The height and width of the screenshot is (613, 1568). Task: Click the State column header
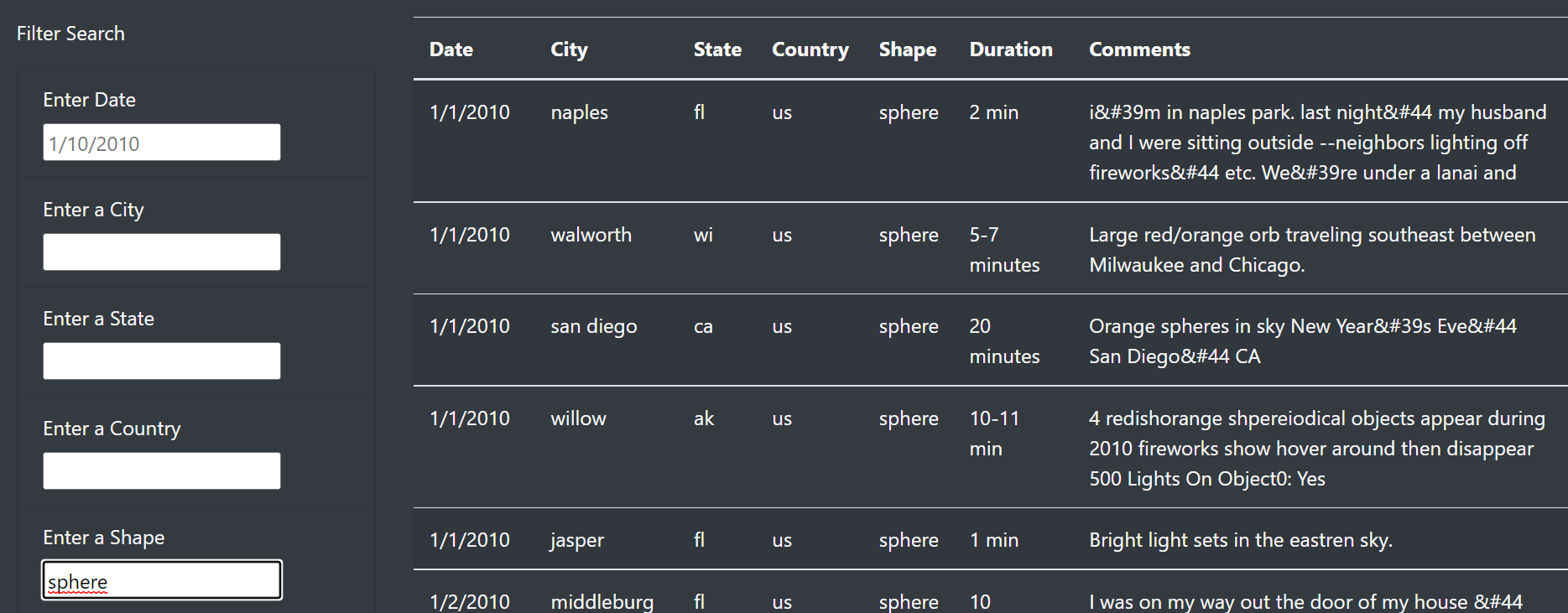pos(717,49)
